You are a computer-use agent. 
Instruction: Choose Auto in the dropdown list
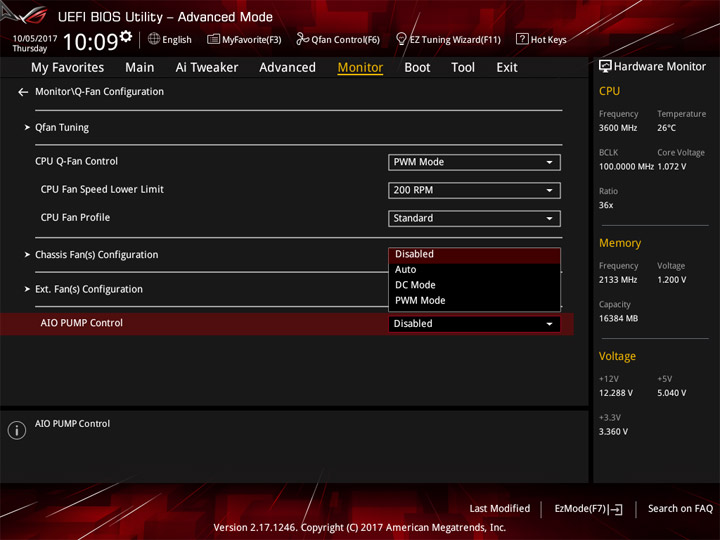474,270
